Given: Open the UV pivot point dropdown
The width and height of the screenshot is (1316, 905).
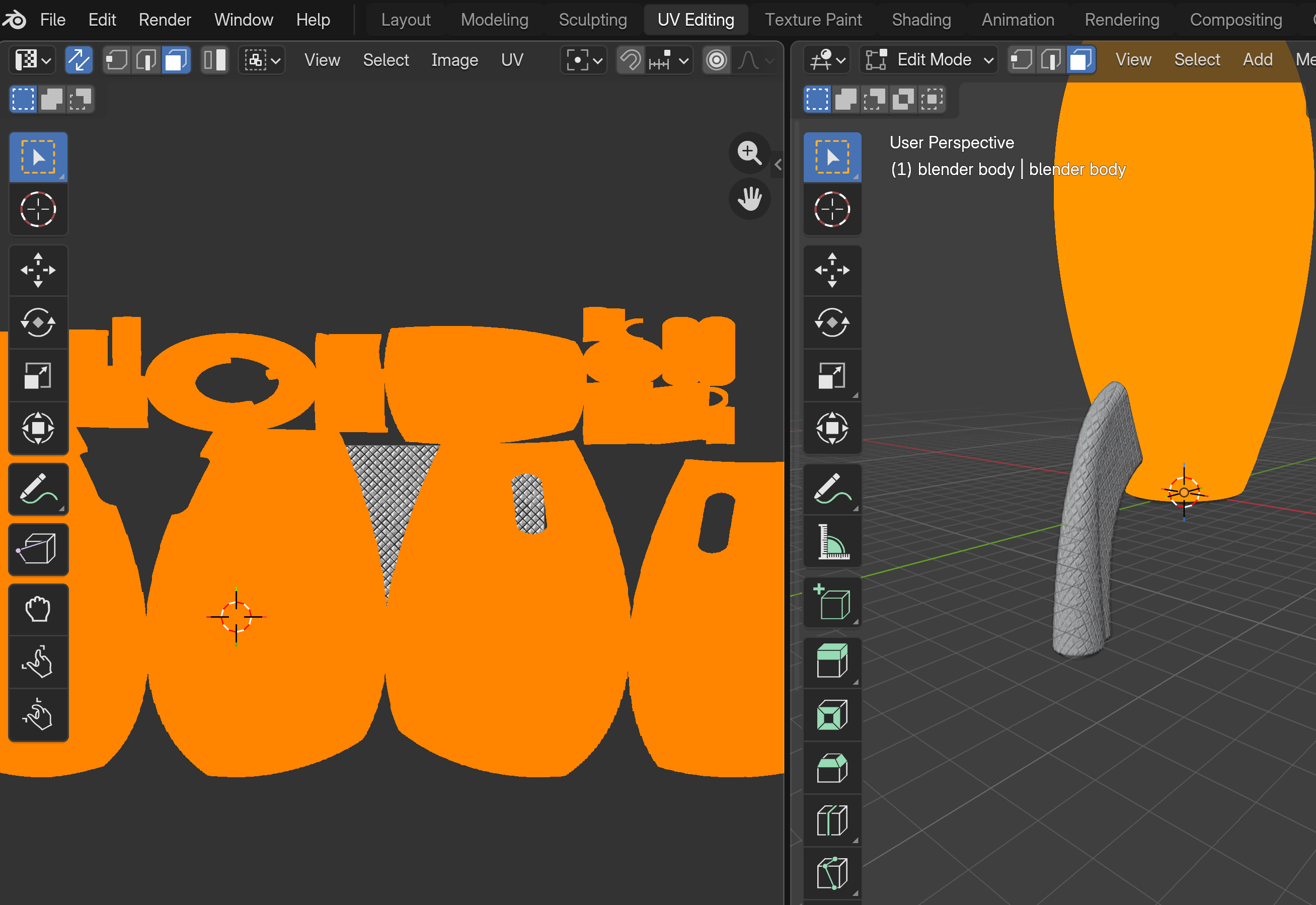Looking at the screenshot, I should point(584,59).
